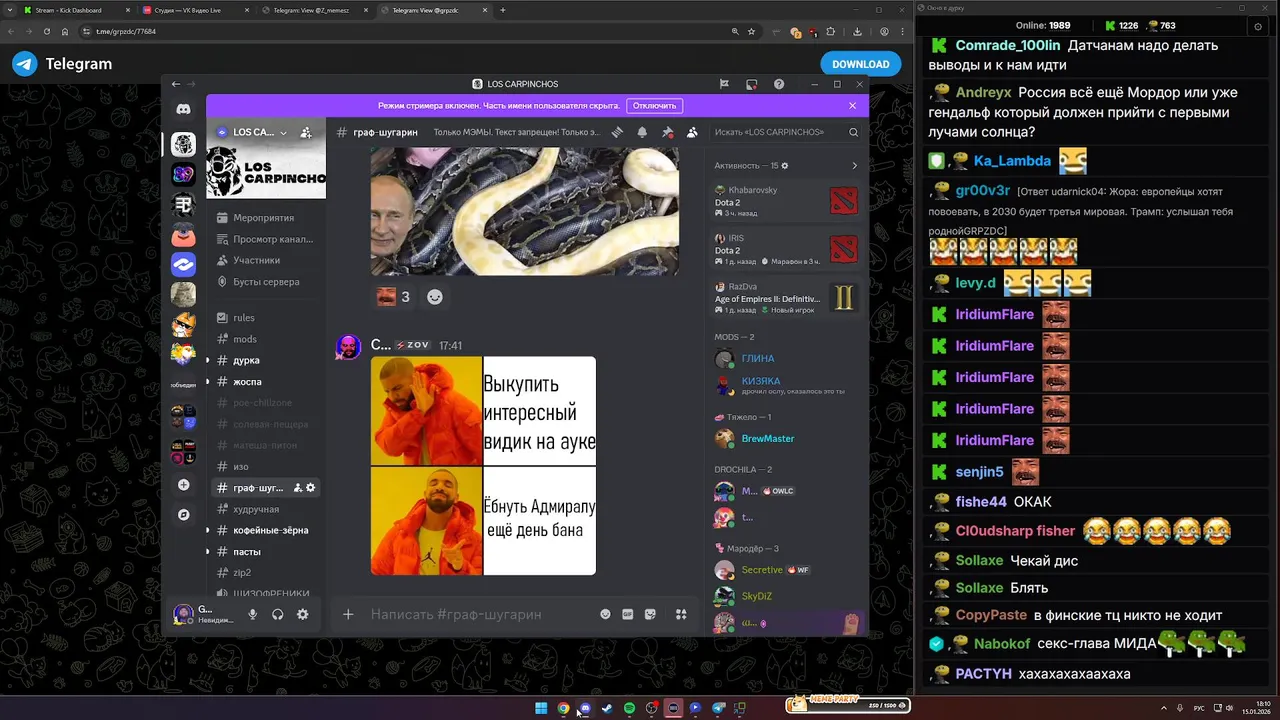Open the snake photo attachment
This screenshot has width=1280, height=720.
tap(524, 211)
